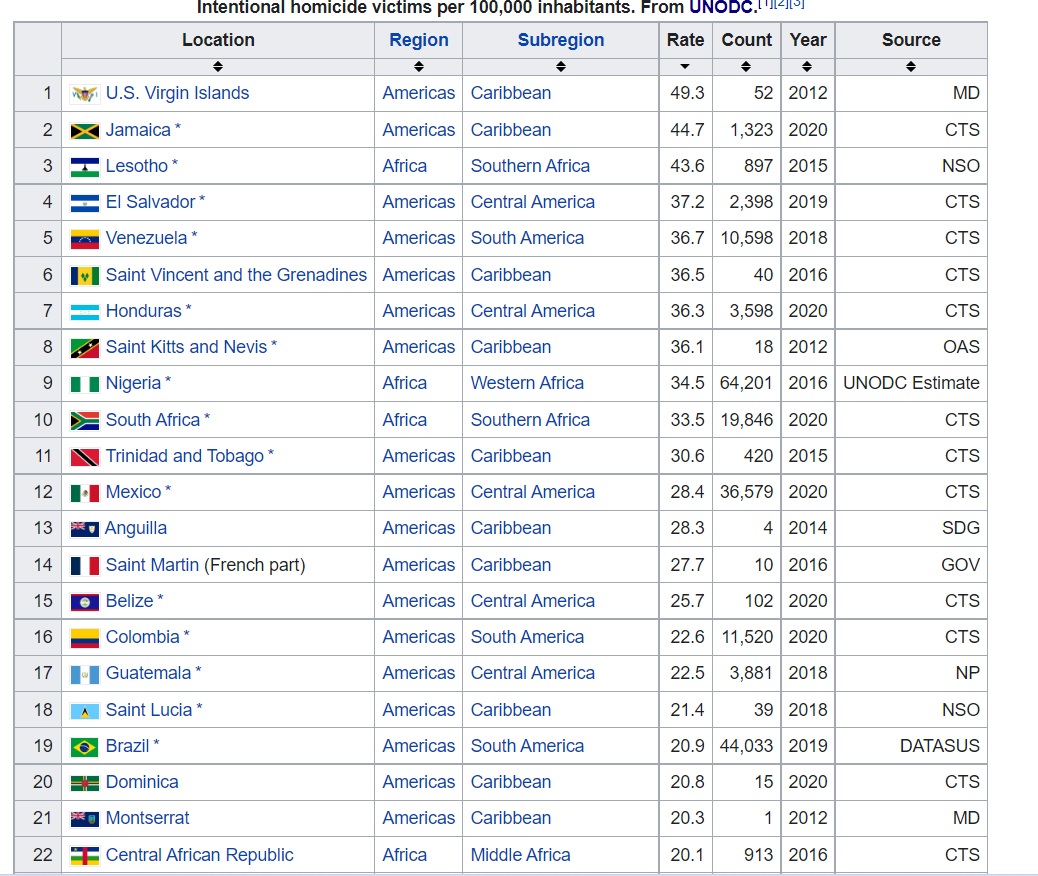The height and width of the screenshot is (876, 1038).
Task: Click the U.S. Virgin Islands flag icon
Action: click(x=85, y=94)
